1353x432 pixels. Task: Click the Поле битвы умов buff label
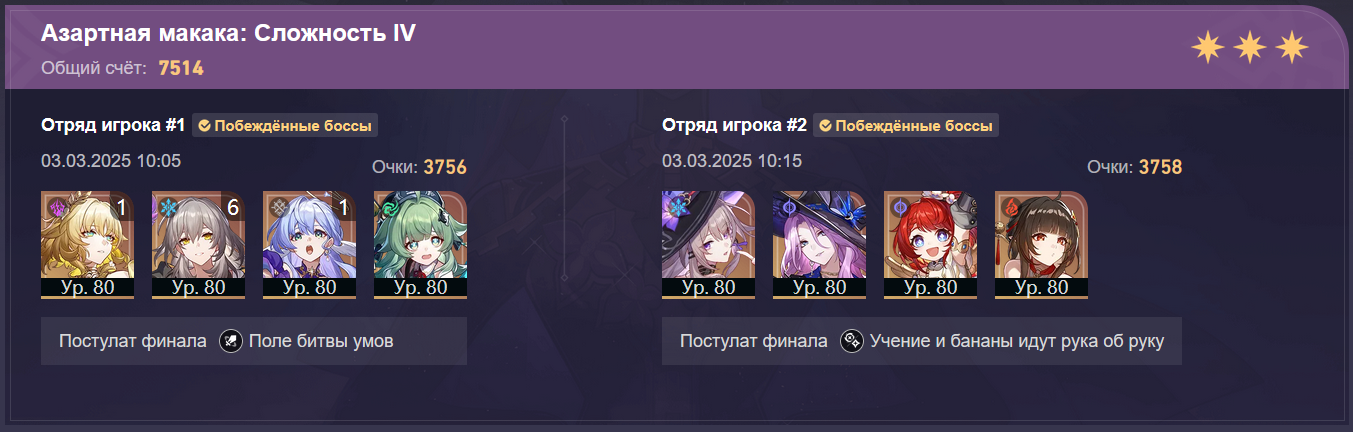[x=321, y=341]
